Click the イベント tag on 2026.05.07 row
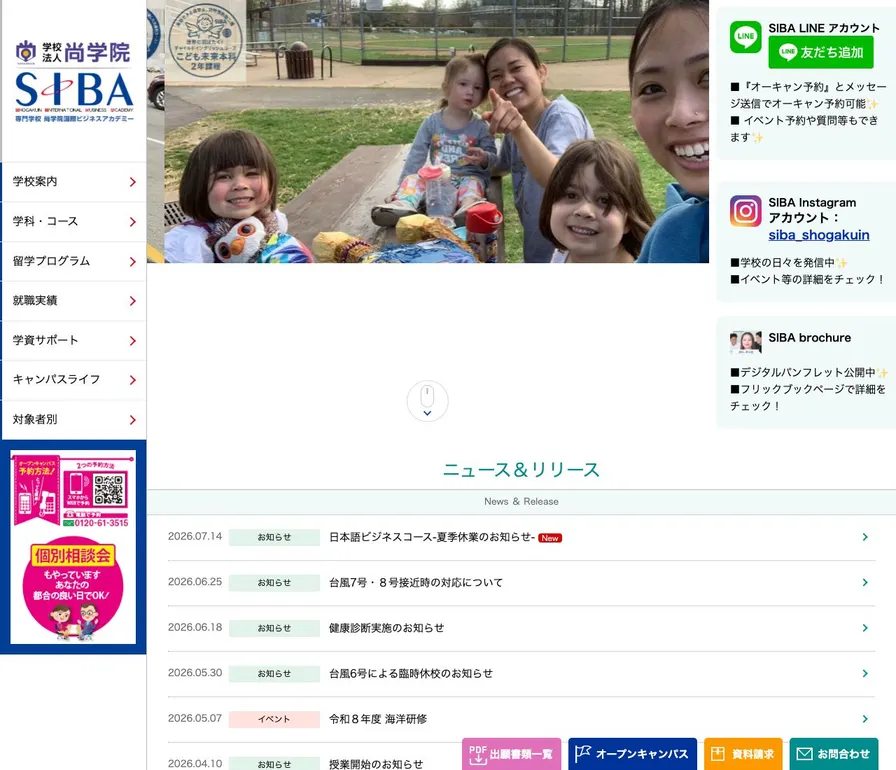This screenshot has height=770, width=896. tap(274, 719)
